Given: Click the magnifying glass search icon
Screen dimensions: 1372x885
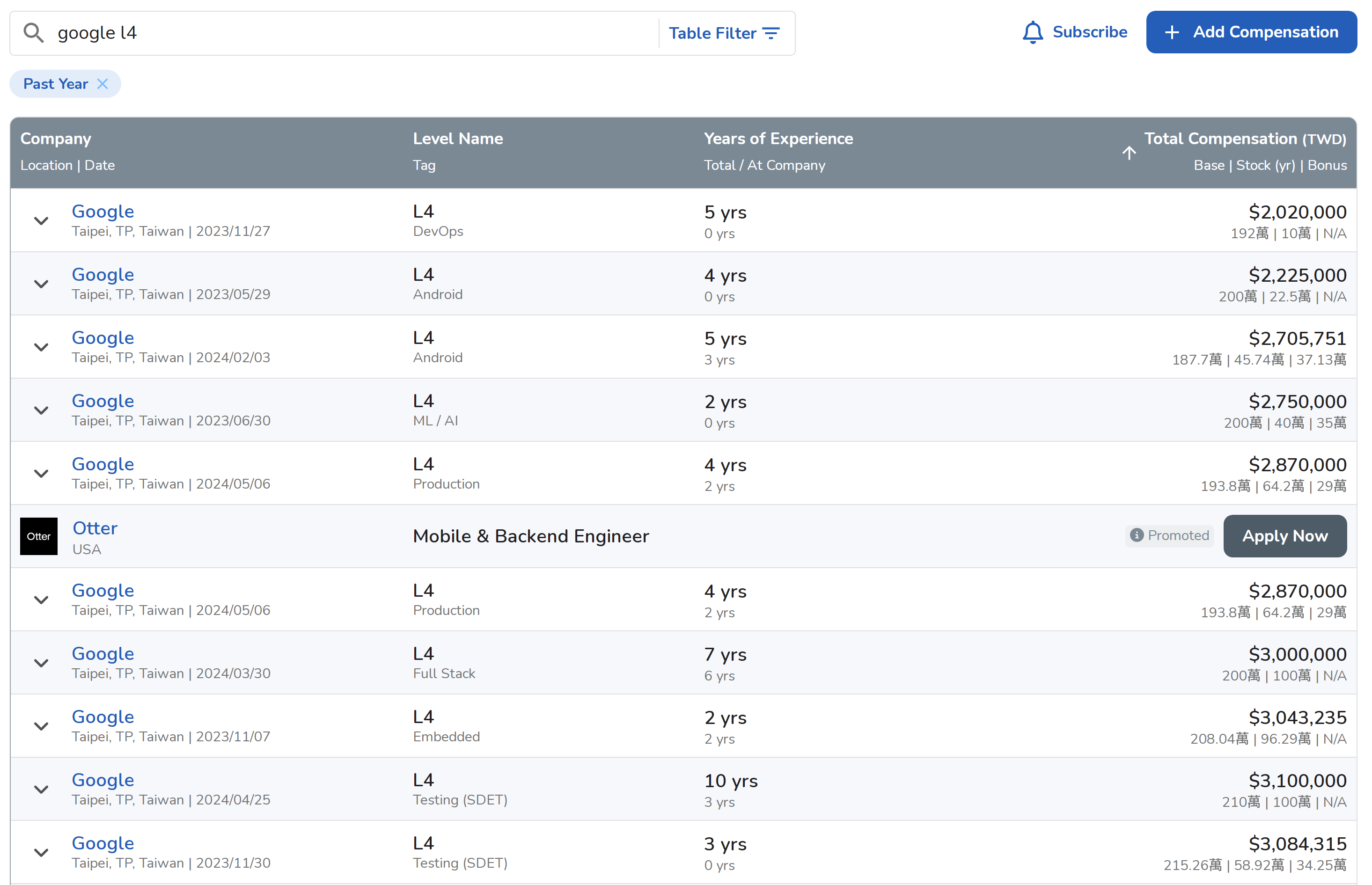Looking at the screenshot, I should click(33, 33).
